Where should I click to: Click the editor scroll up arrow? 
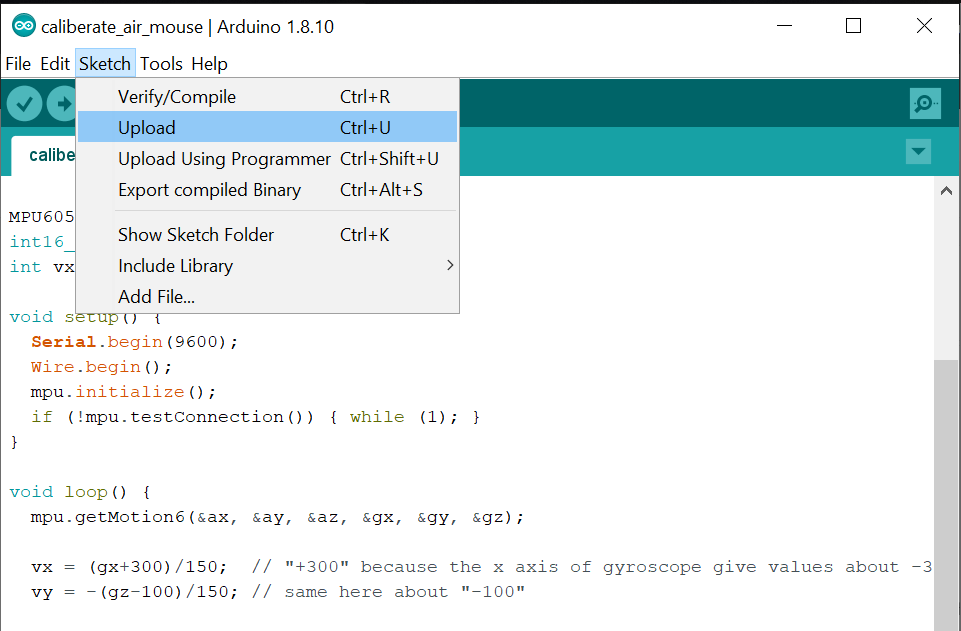pos(946,191)
